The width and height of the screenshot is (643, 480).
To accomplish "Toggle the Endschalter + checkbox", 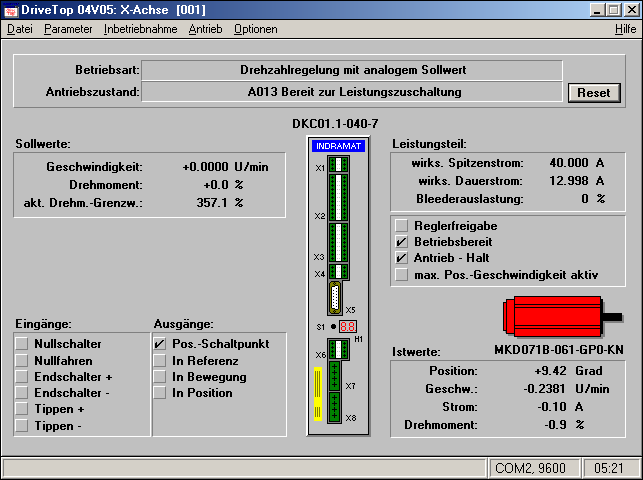I will [x=22, y=376].
